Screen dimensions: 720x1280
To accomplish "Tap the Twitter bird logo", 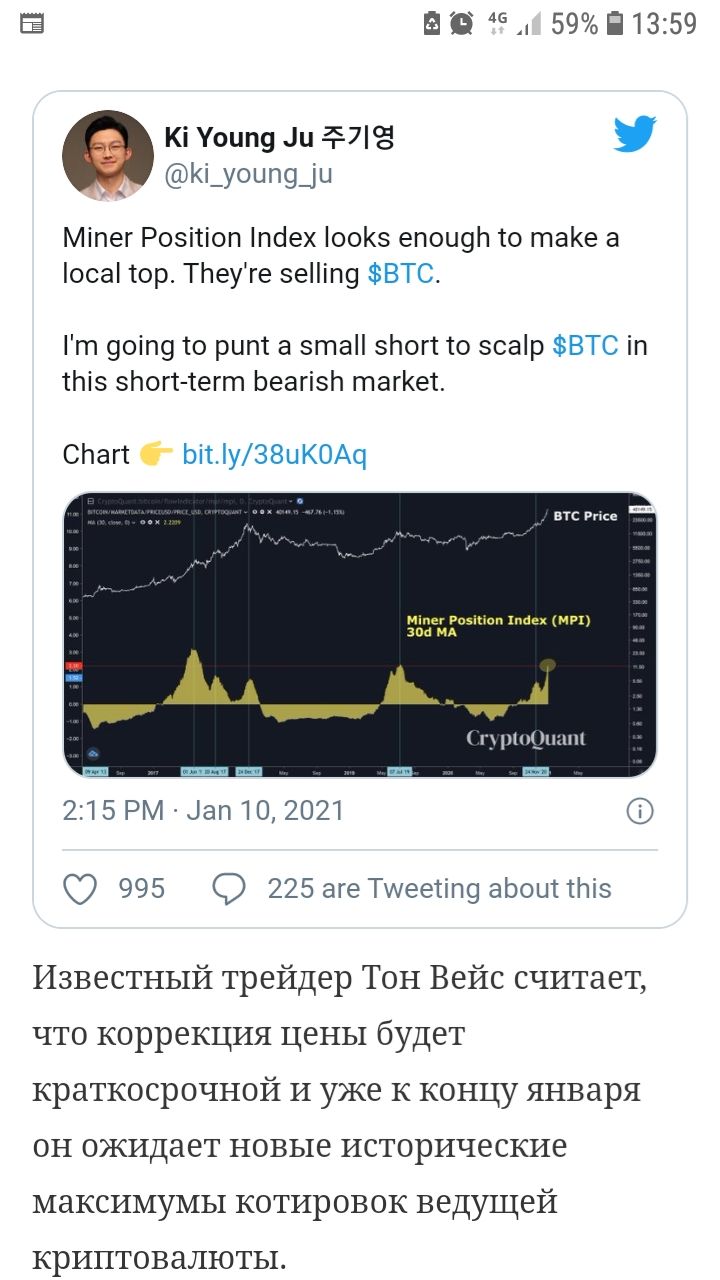I will tap(634, 133).
